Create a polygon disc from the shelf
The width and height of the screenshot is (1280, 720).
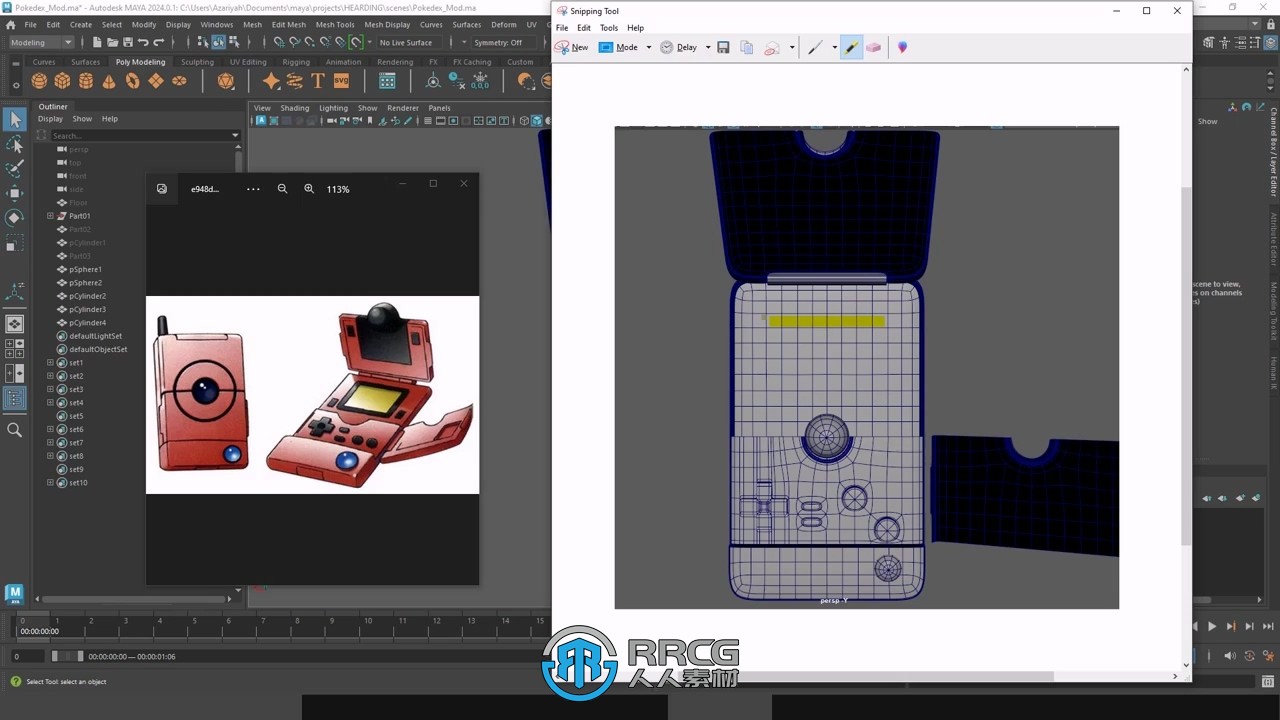pyautogui.click(x=179, y=81)
